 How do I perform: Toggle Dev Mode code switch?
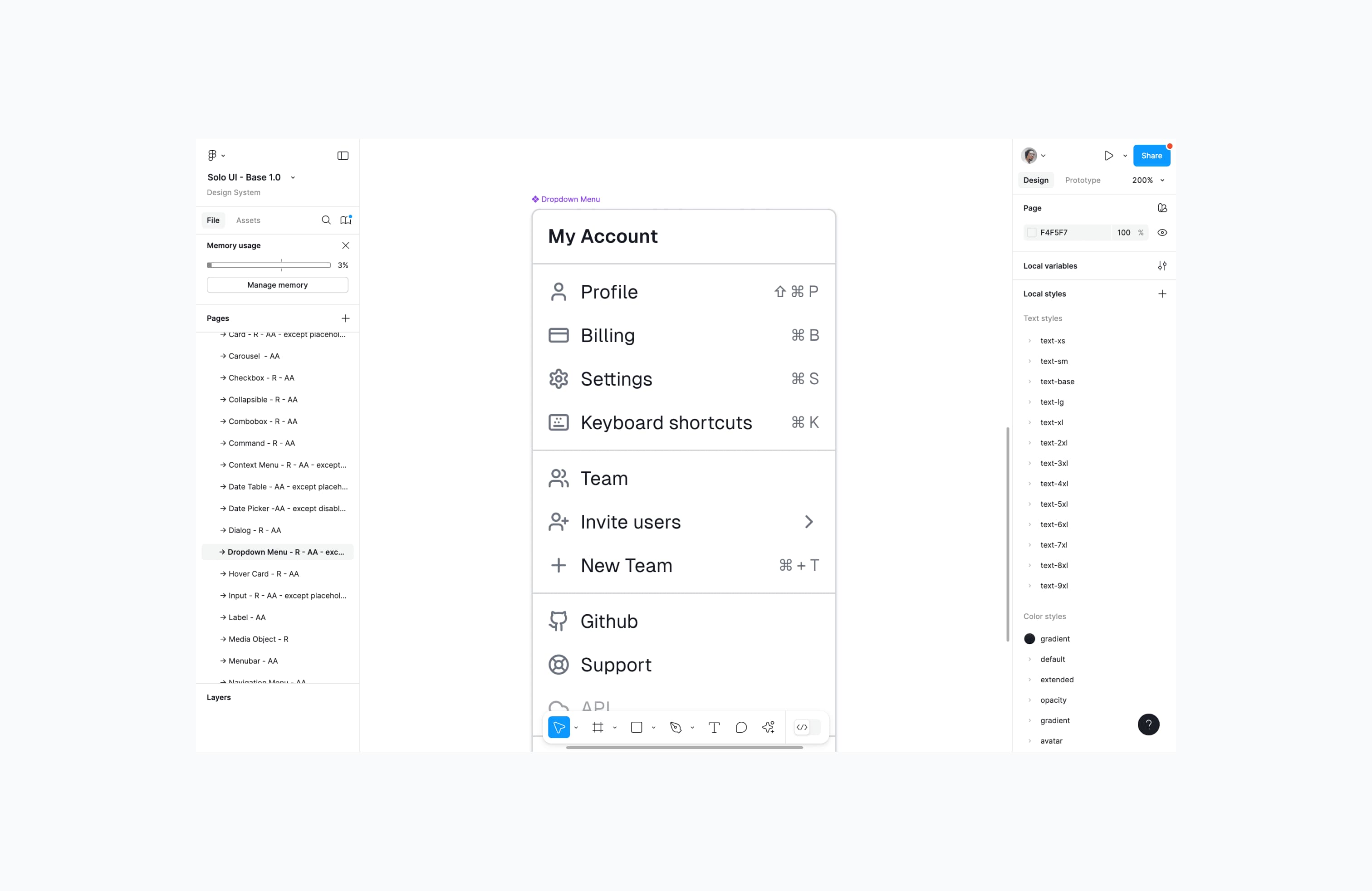click(807, 727)
